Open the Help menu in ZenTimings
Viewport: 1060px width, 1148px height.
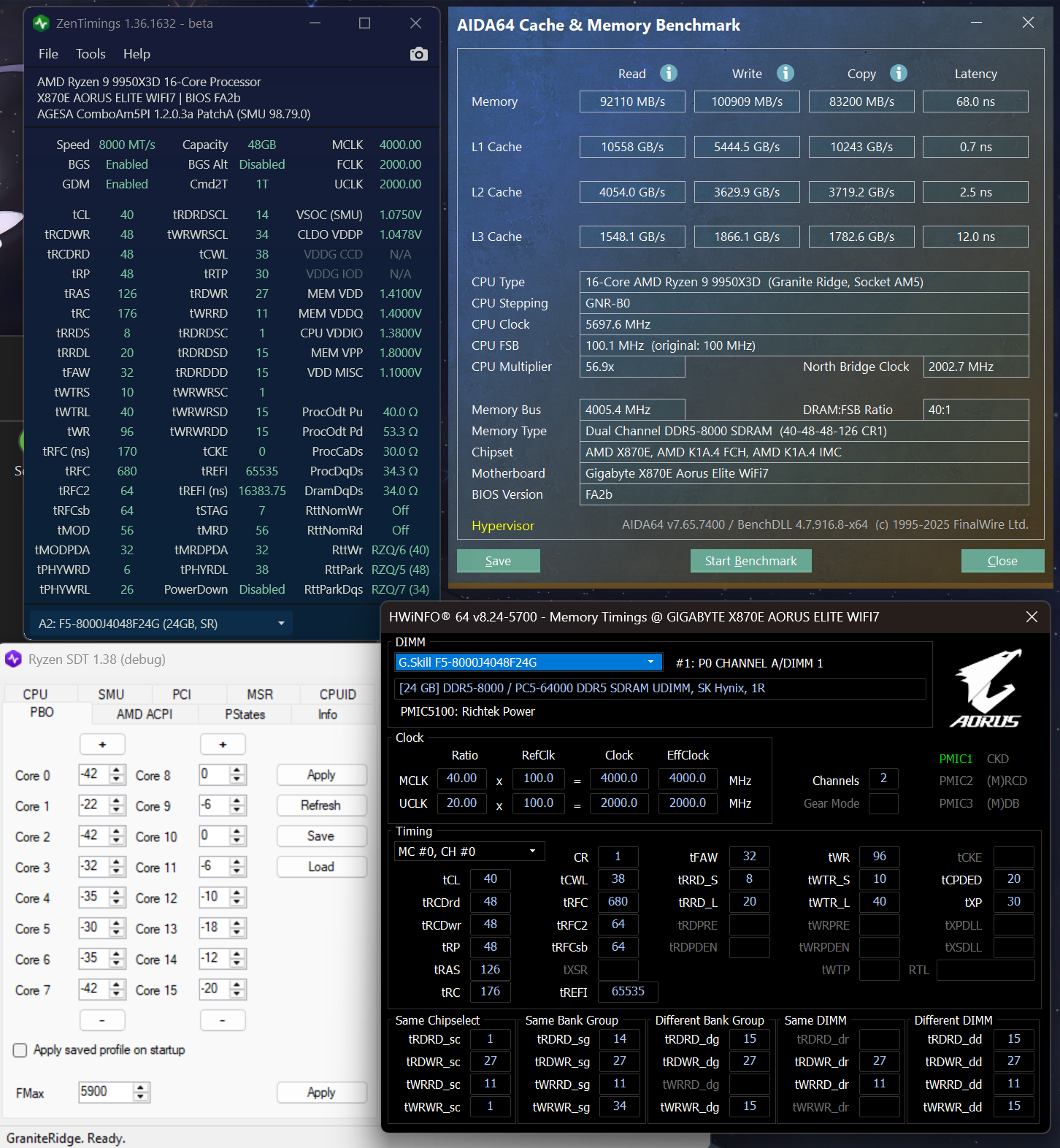click(x=137, y=54)
